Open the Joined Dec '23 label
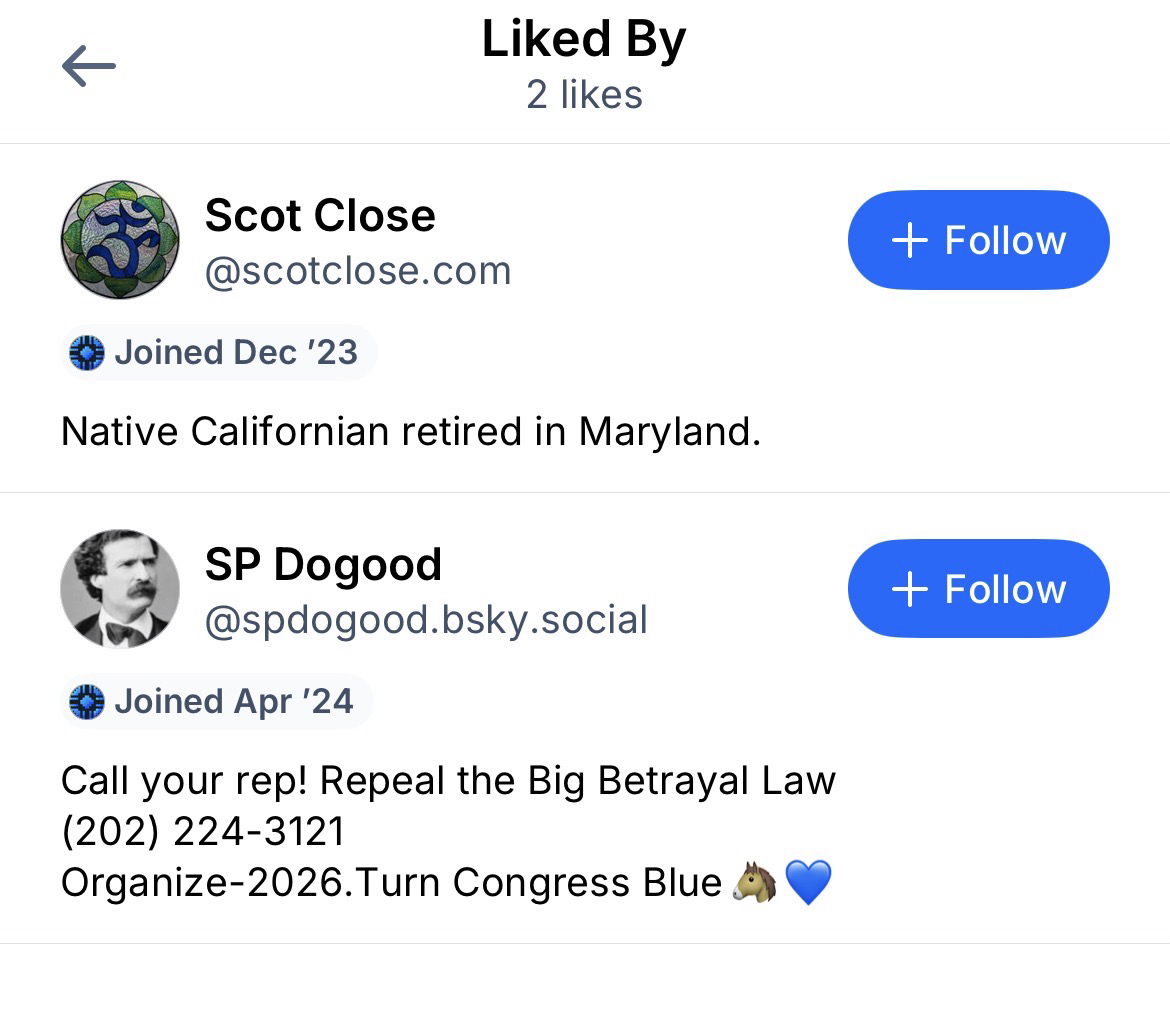The image size is (1170, 1025). coord(235,353)
